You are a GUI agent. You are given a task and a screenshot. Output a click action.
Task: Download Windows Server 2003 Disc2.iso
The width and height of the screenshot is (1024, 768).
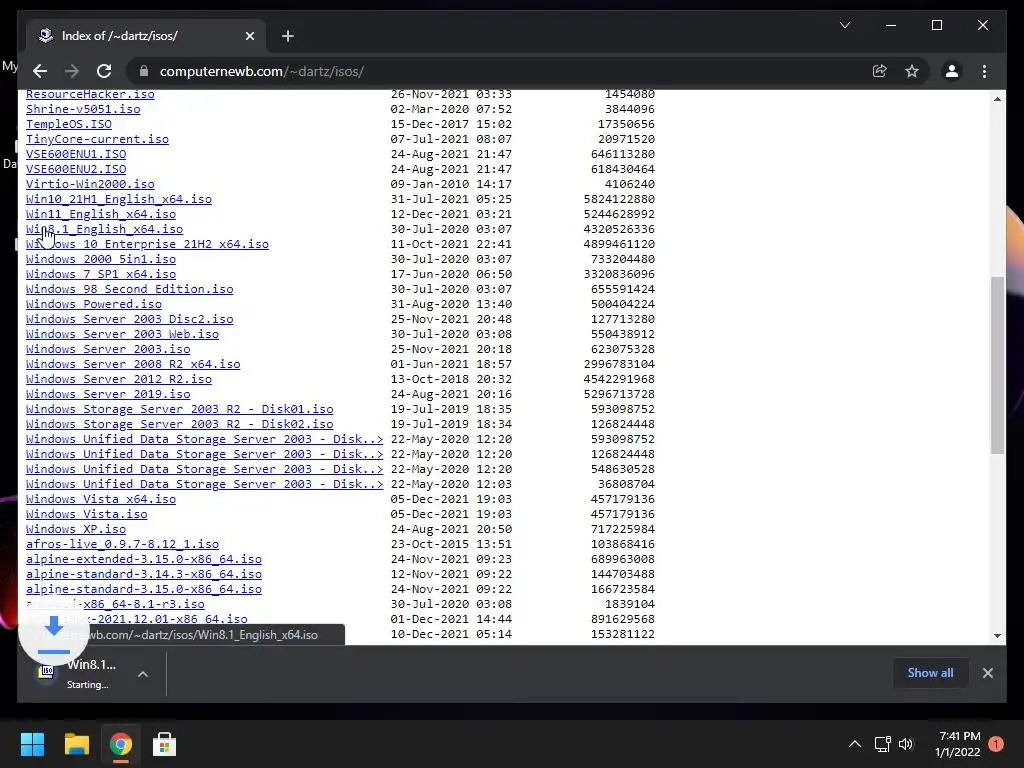point(129,319)
